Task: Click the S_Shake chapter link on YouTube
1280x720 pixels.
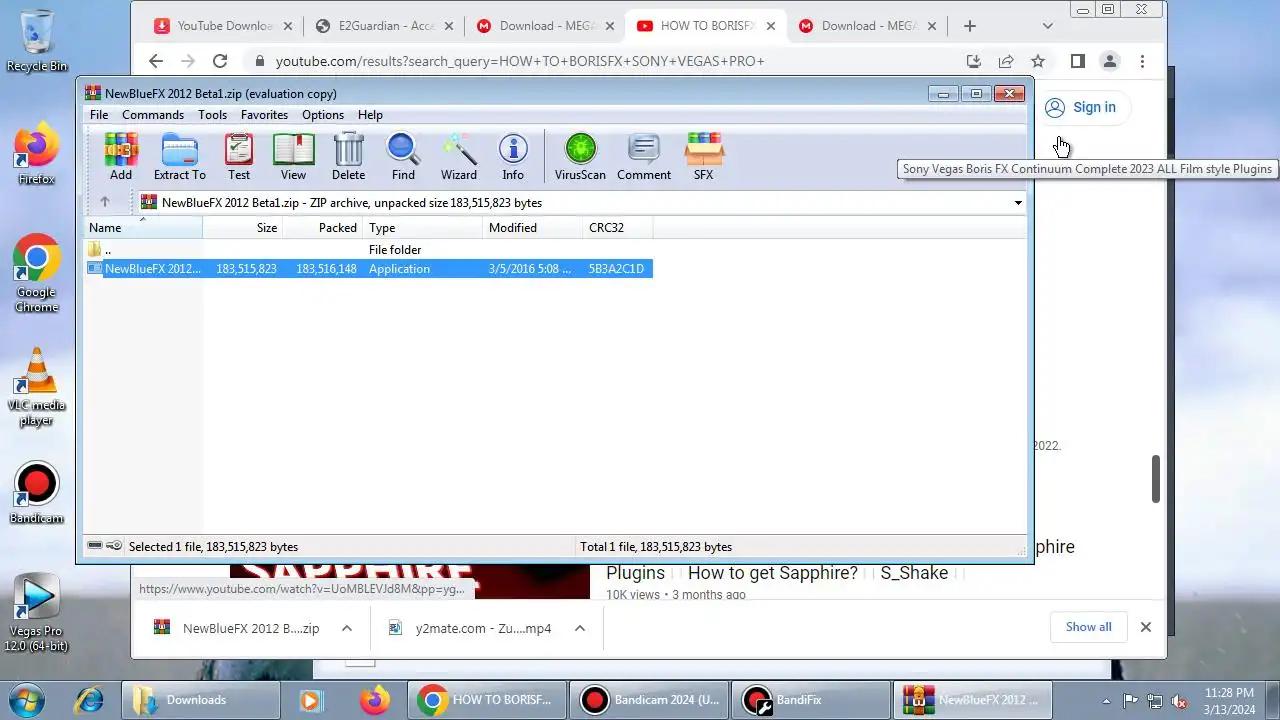Action: coord(914,573)
